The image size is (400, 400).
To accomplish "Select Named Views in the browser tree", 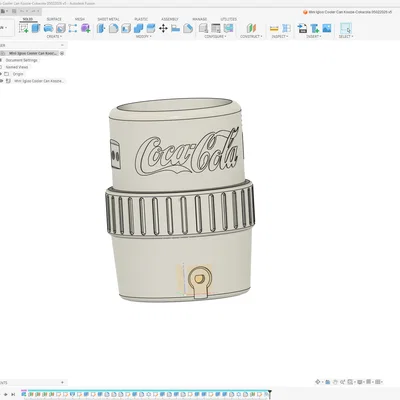I will (x=17, y=67).
